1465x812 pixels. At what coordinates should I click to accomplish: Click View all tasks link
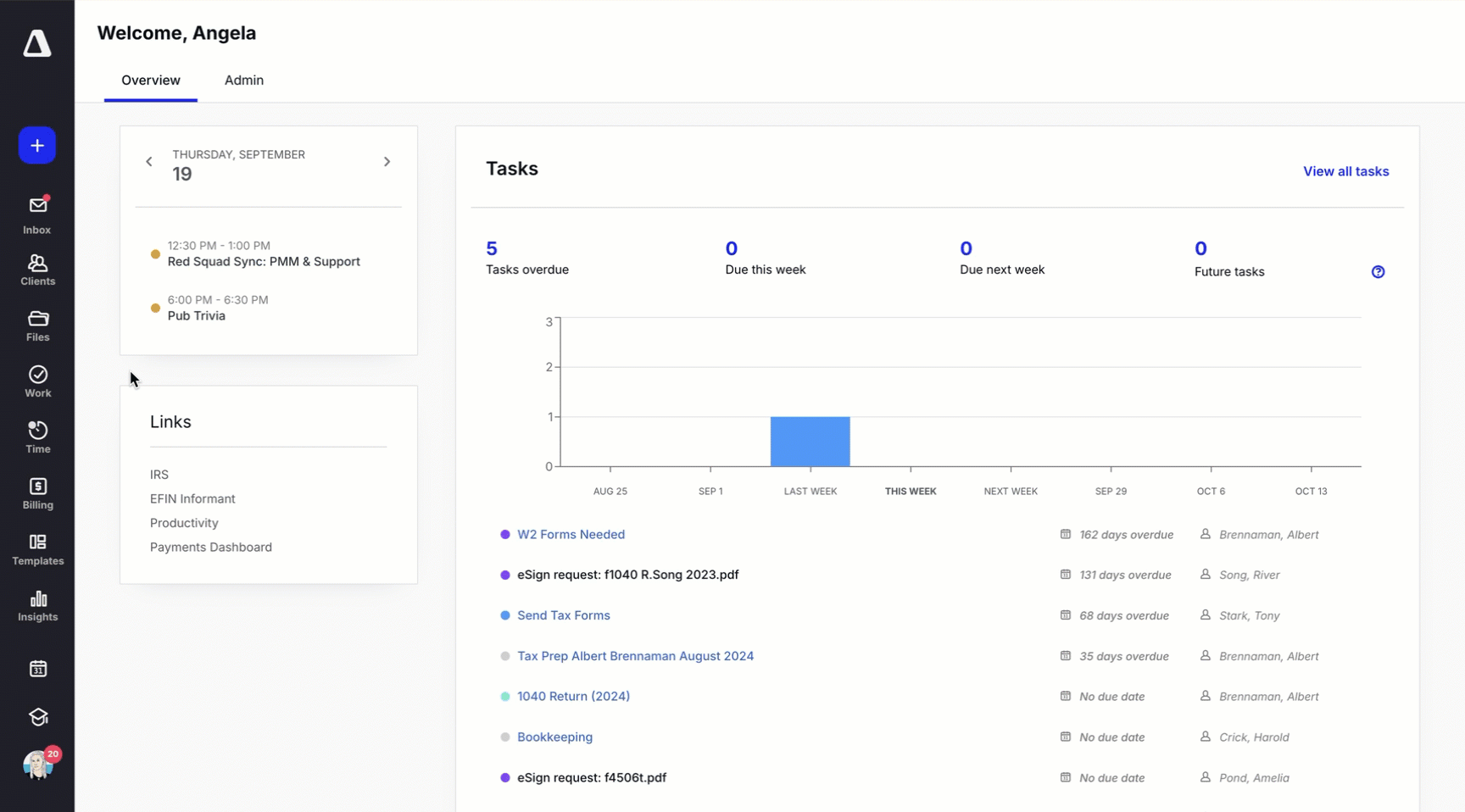coord(1345,171)
